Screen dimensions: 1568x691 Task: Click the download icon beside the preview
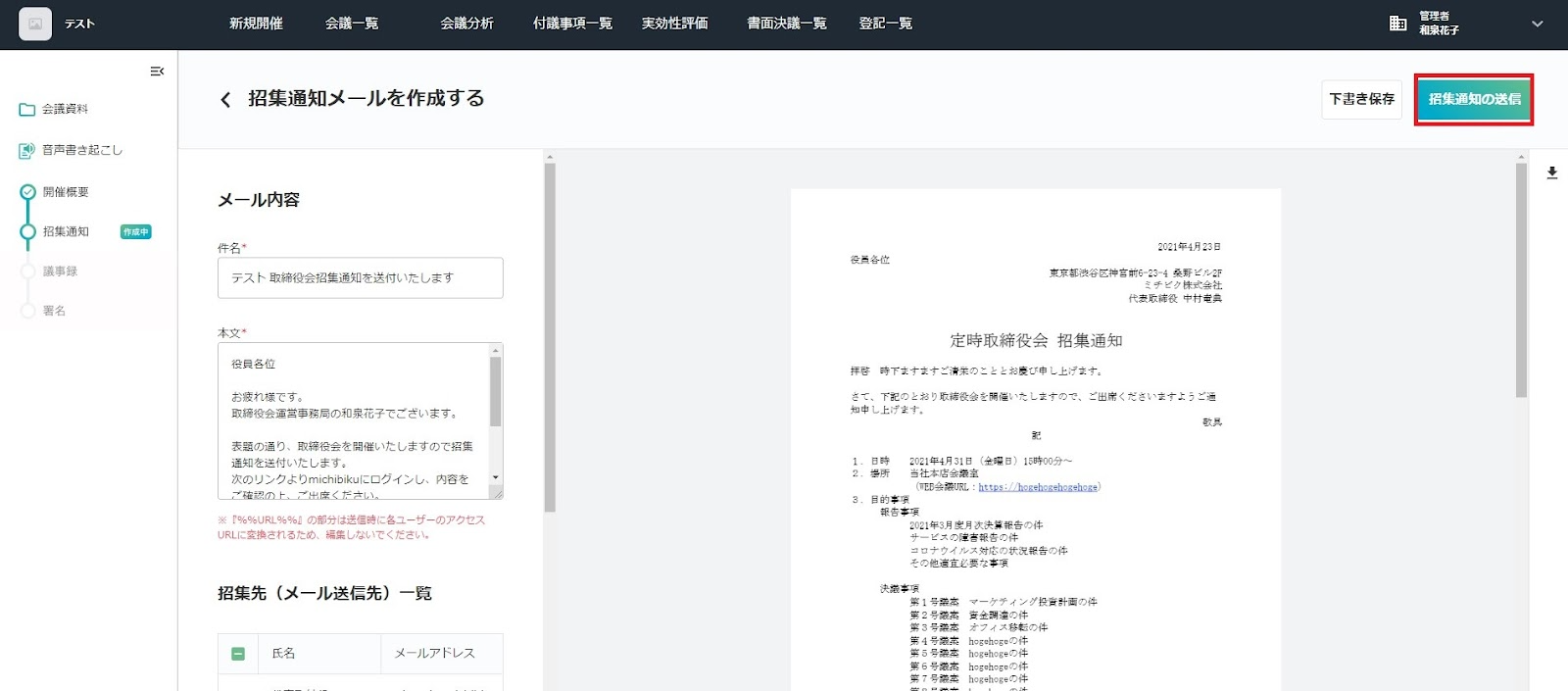[x=1552, y=173]
